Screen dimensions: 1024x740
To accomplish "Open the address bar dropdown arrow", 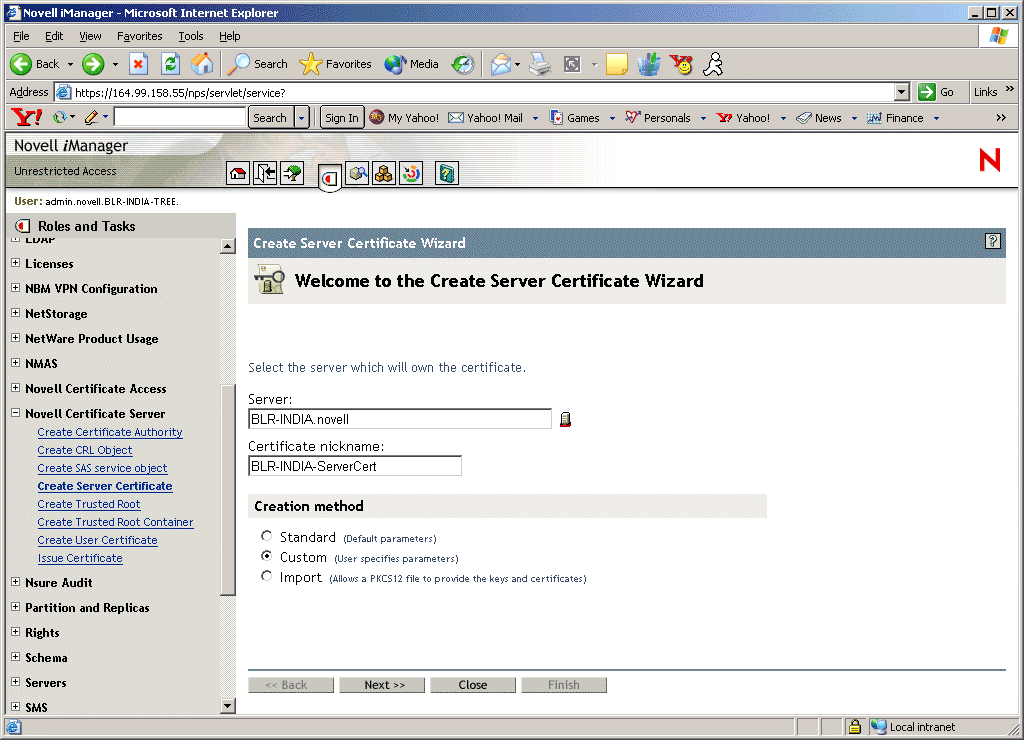I will click(901, 92).
